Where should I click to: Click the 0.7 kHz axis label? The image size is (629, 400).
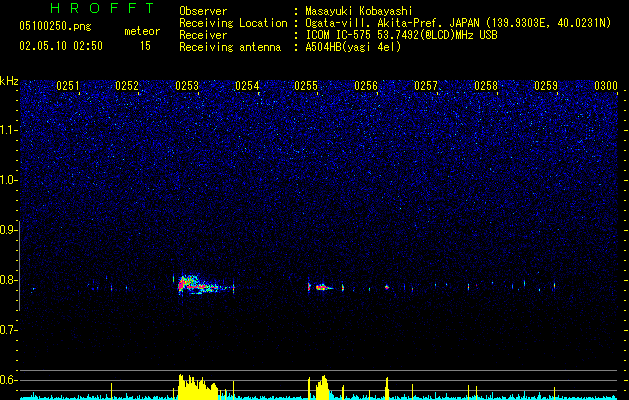click(8, 330)
